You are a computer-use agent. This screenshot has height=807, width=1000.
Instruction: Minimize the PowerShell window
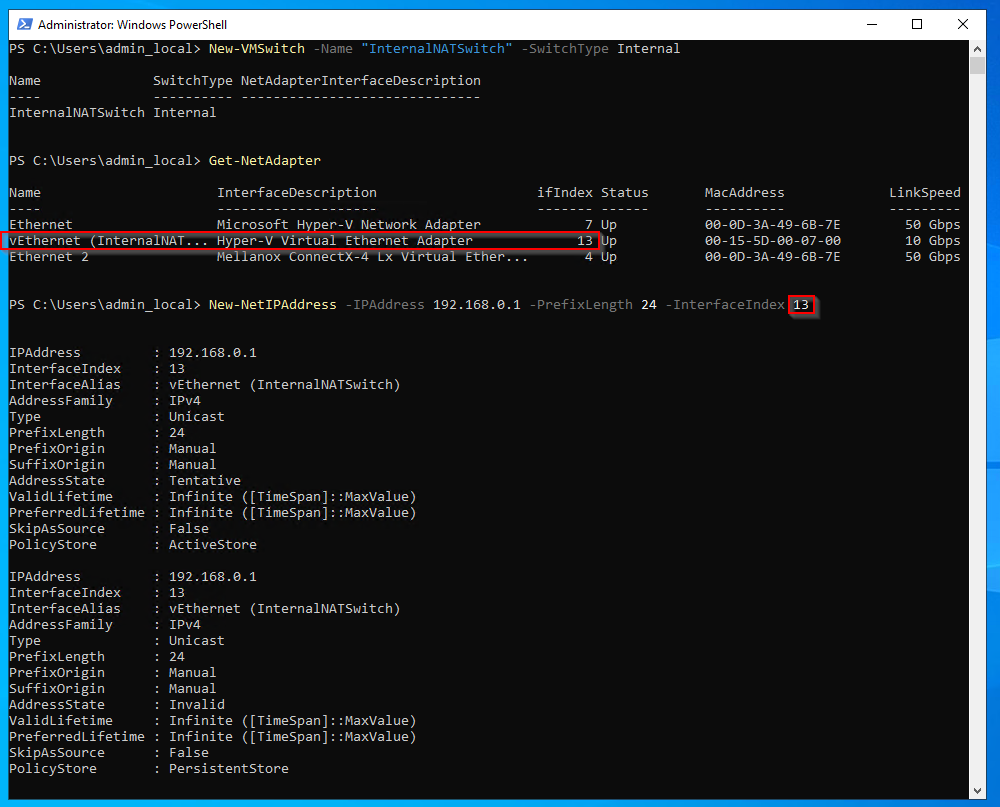tap(872, 24)
